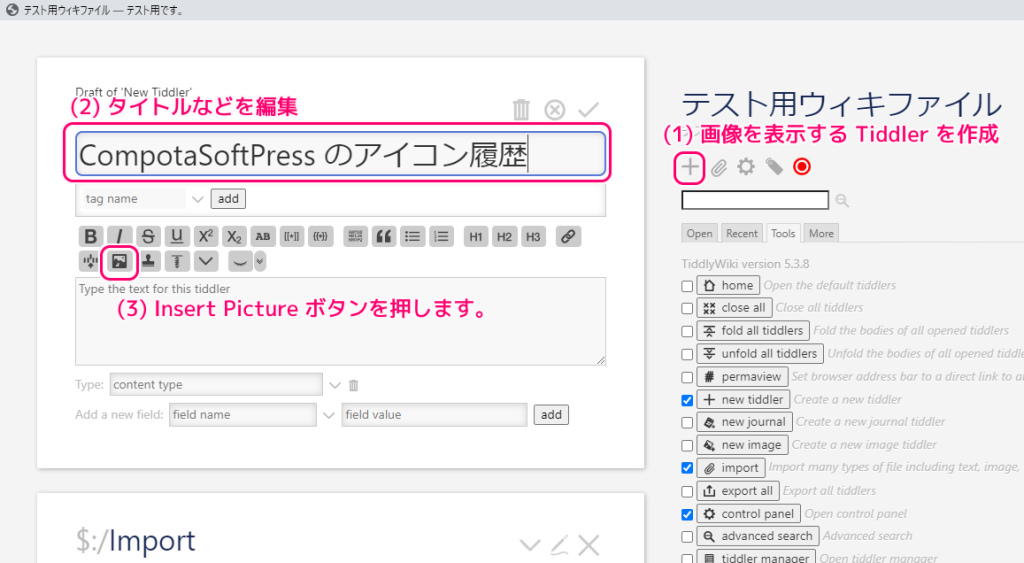Apply Heading 3 formatting
The image size is (1024, 563).
tap(533, 236)
